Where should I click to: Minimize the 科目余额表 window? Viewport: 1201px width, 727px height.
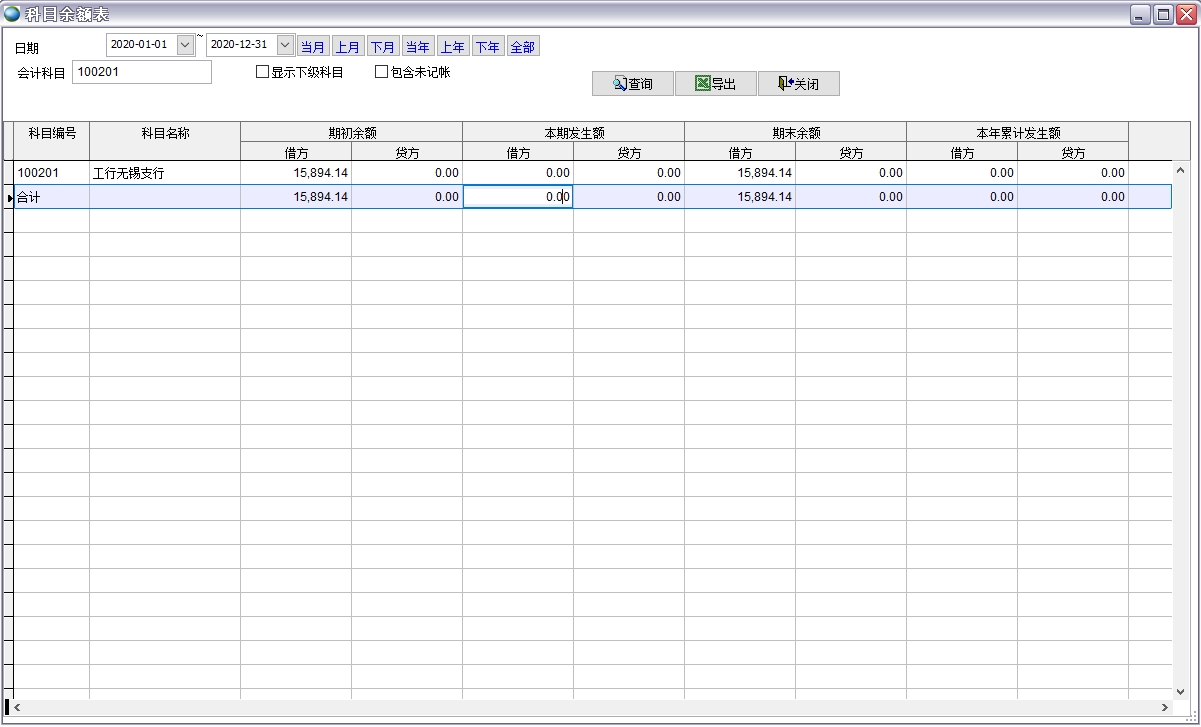point(1140,14)
